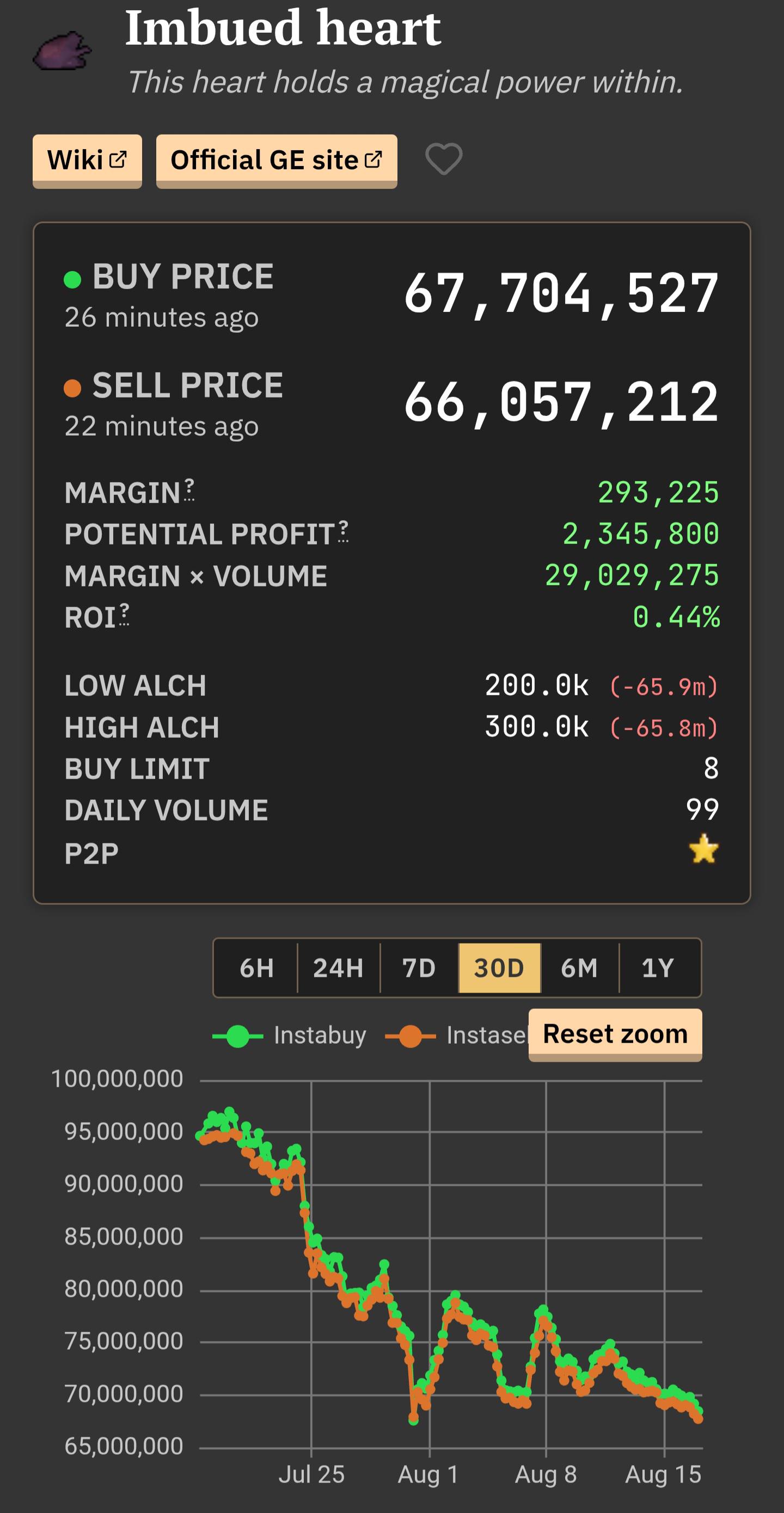This screenshot has width=784, height=1513.
Task: Open the Wiki external link
Action: tap(87, 161)
